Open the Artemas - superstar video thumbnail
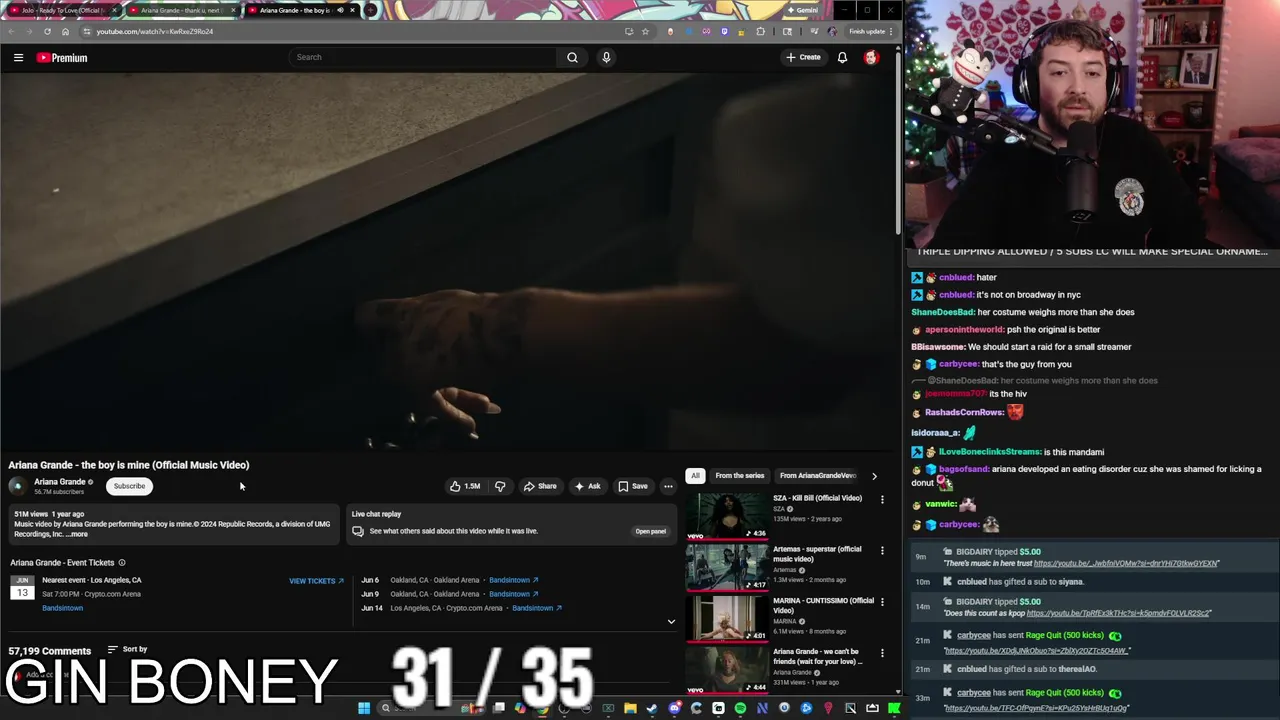This screenshot has width=1280, height=720. pos(727,567)
